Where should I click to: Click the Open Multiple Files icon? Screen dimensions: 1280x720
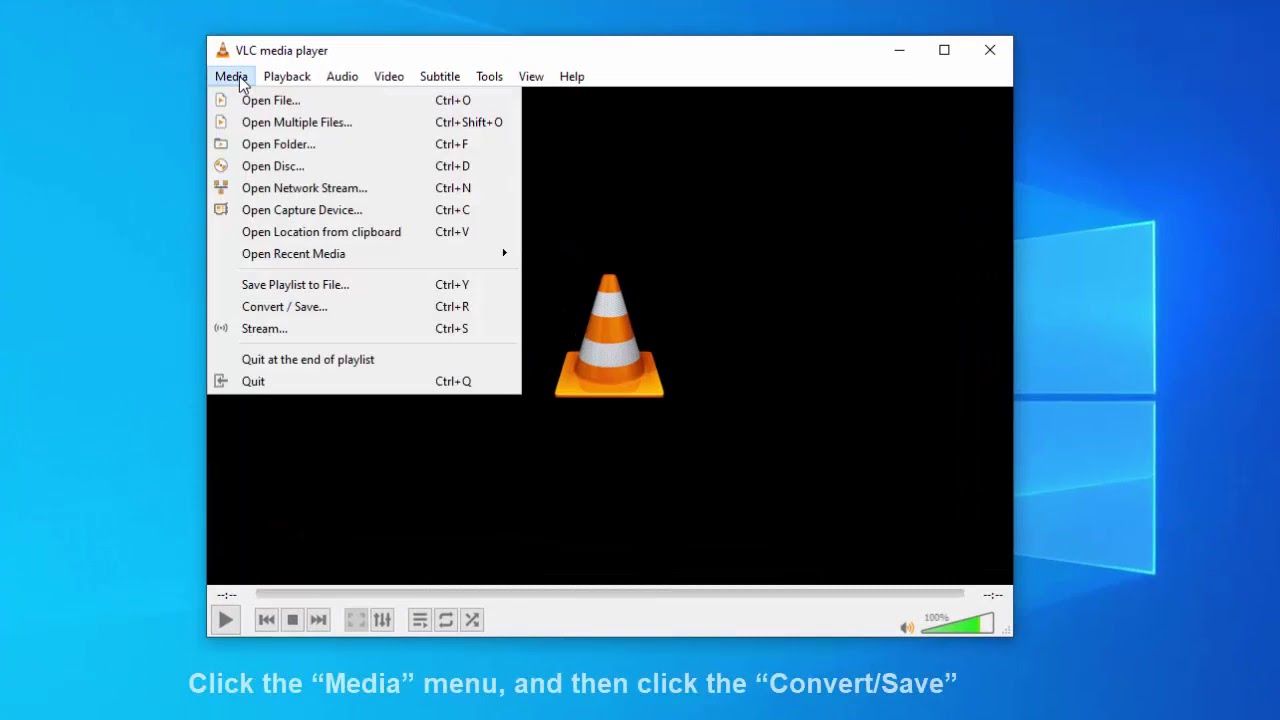pos(221,122)
